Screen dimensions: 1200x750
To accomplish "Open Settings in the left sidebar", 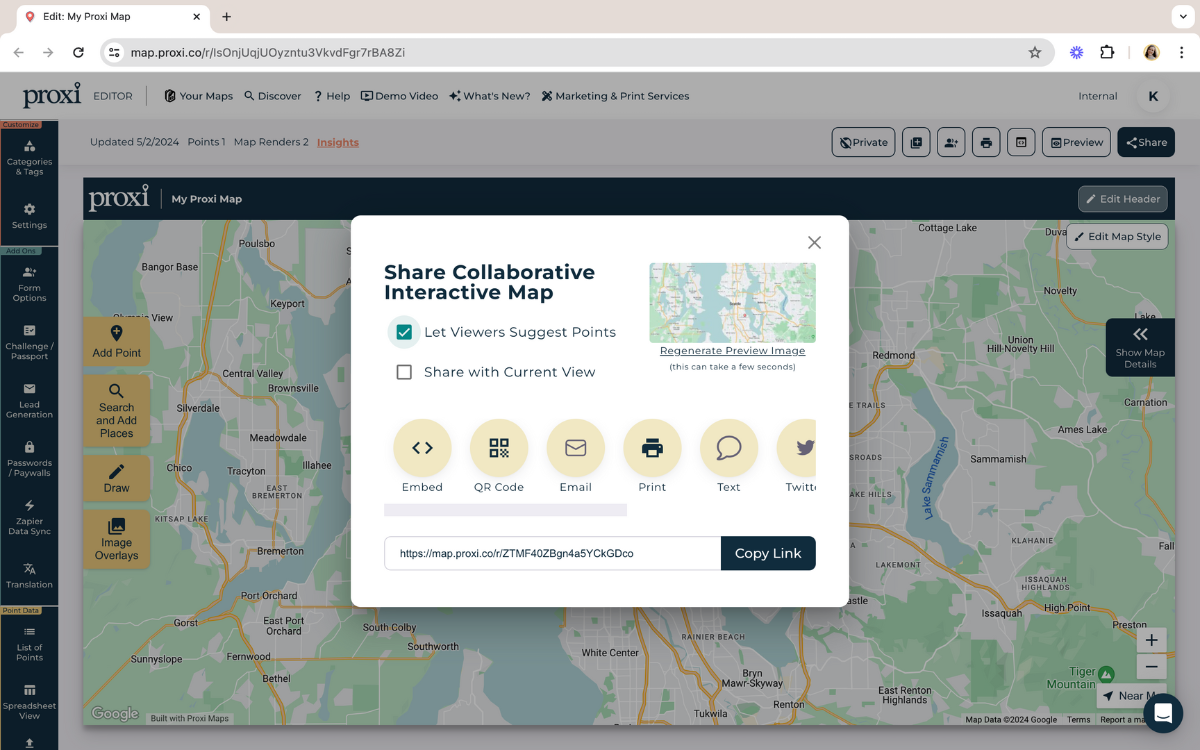I will tap(29, 215).
